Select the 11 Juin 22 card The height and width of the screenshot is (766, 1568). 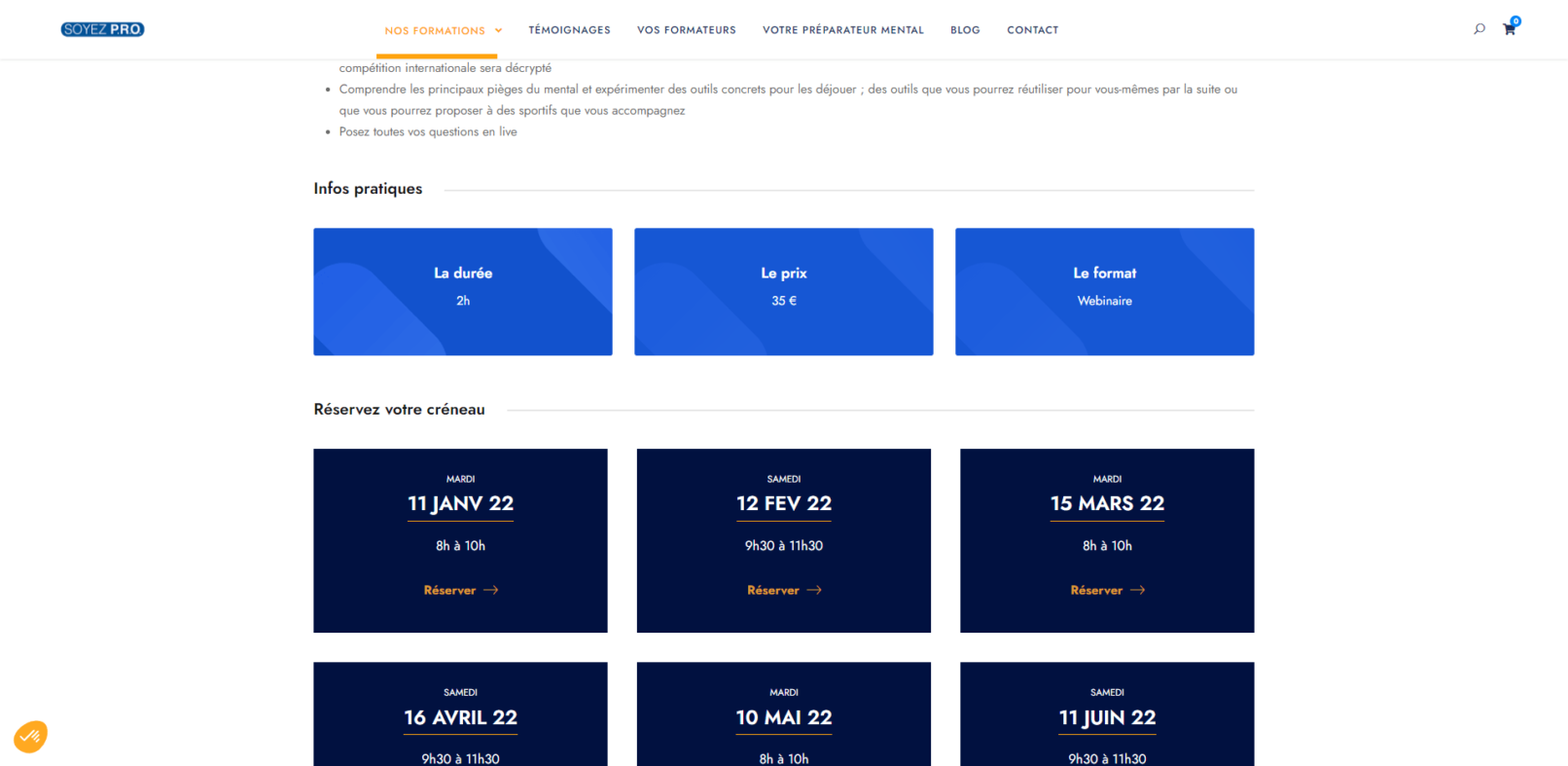tap(1107, 717)
